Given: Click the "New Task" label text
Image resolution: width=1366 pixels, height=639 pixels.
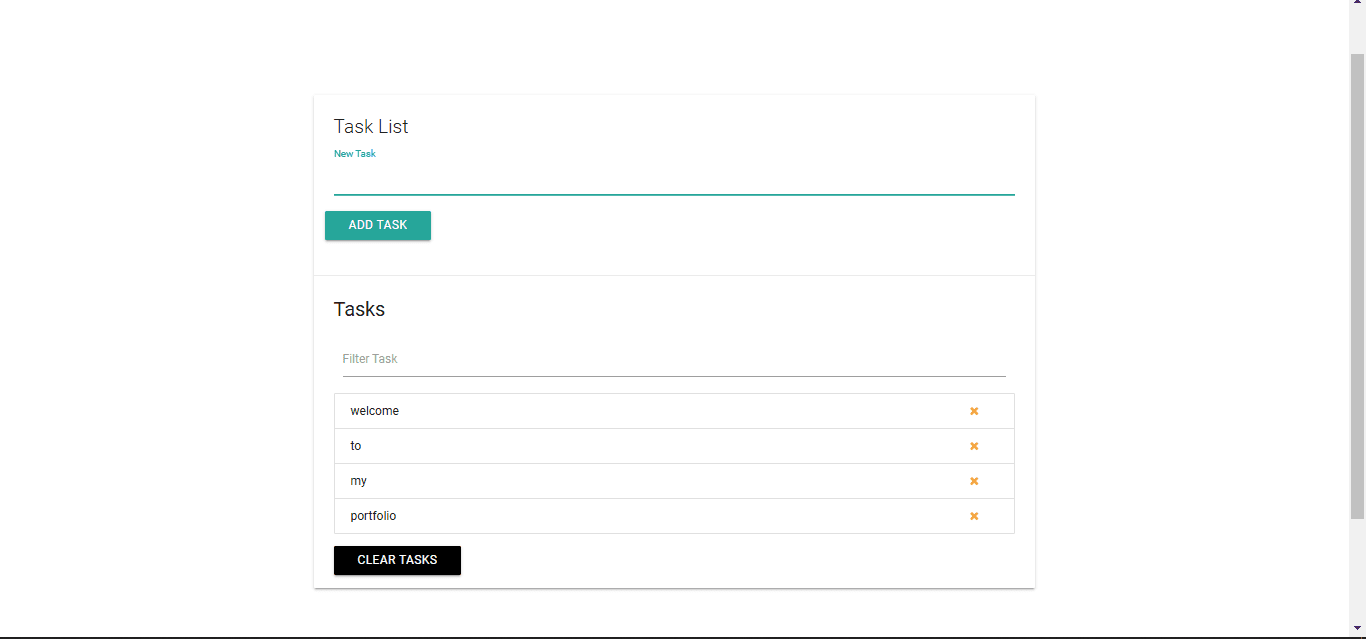Looking at the screenshot, I should point(355,153).
